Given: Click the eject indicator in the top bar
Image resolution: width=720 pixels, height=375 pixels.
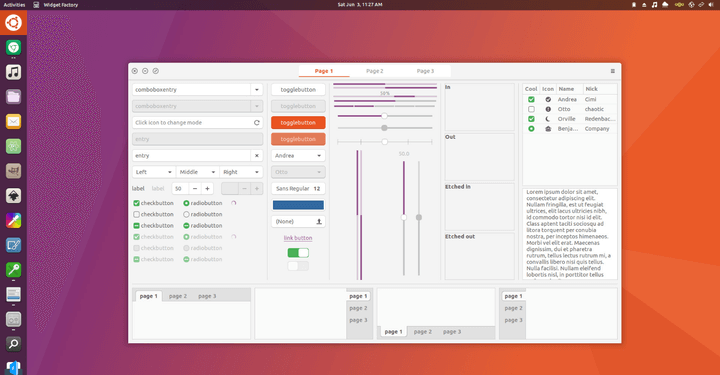Looking at the screenshot, I should coord(644,5).
